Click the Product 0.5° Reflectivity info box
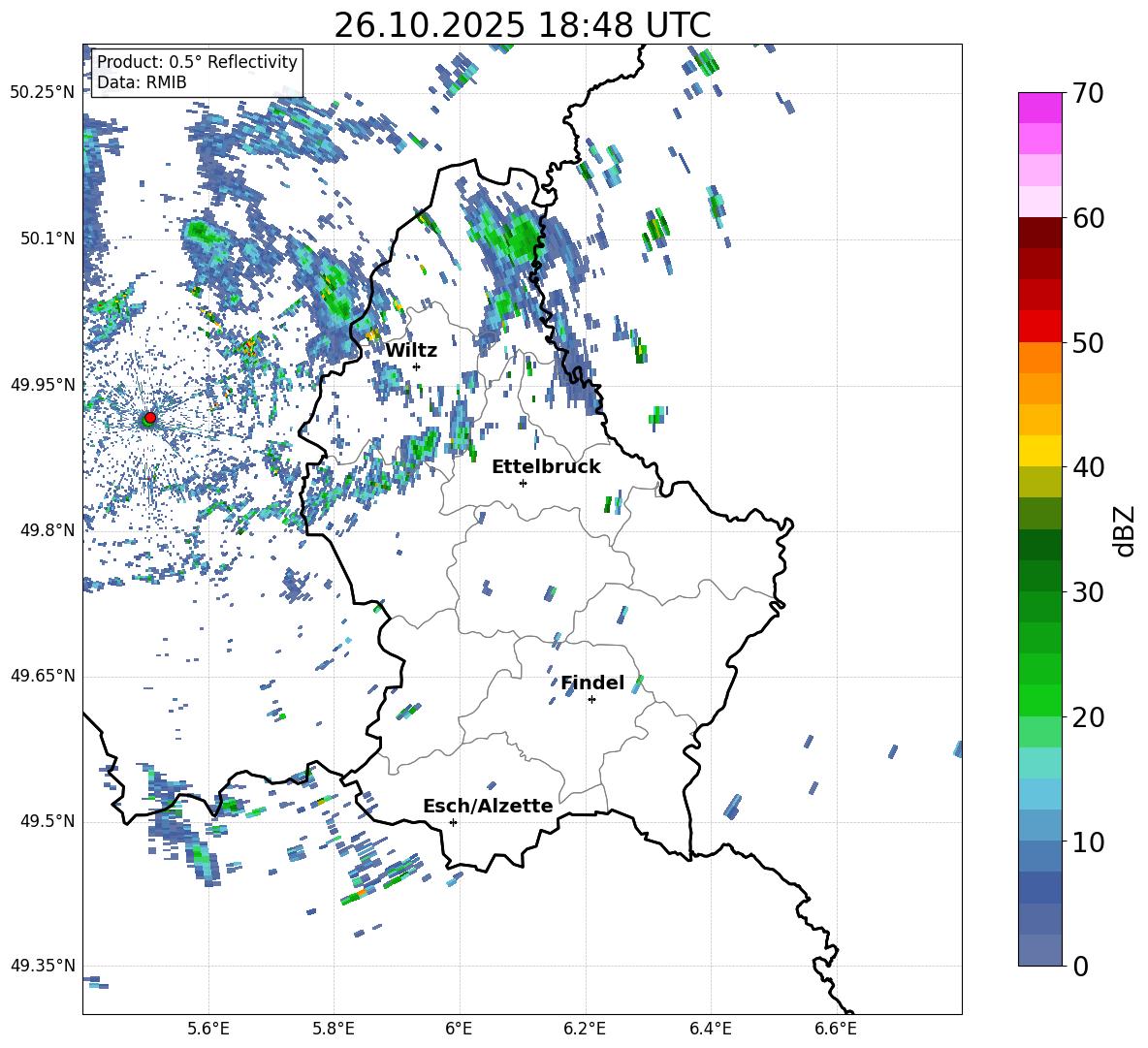Image resolution: width=1148 pixels, height=1048 pixels. click(x=197, y=72)
